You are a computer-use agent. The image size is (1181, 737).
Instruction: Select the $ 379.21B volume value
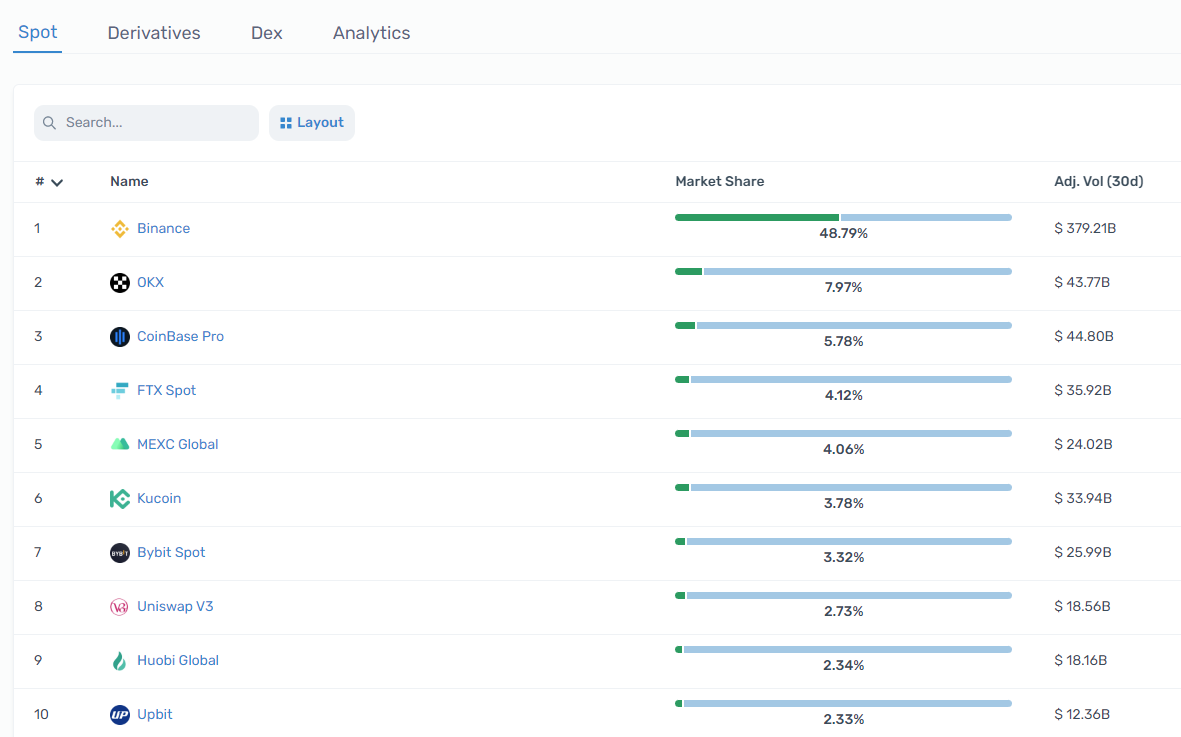click(x=1085, y=228)
